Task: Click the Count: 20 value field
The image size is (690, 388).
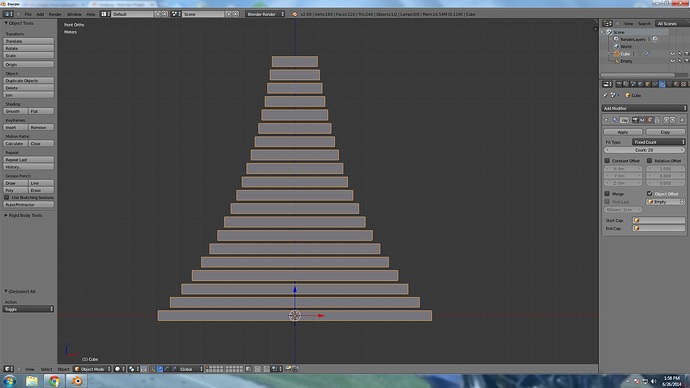Action: 644,150
